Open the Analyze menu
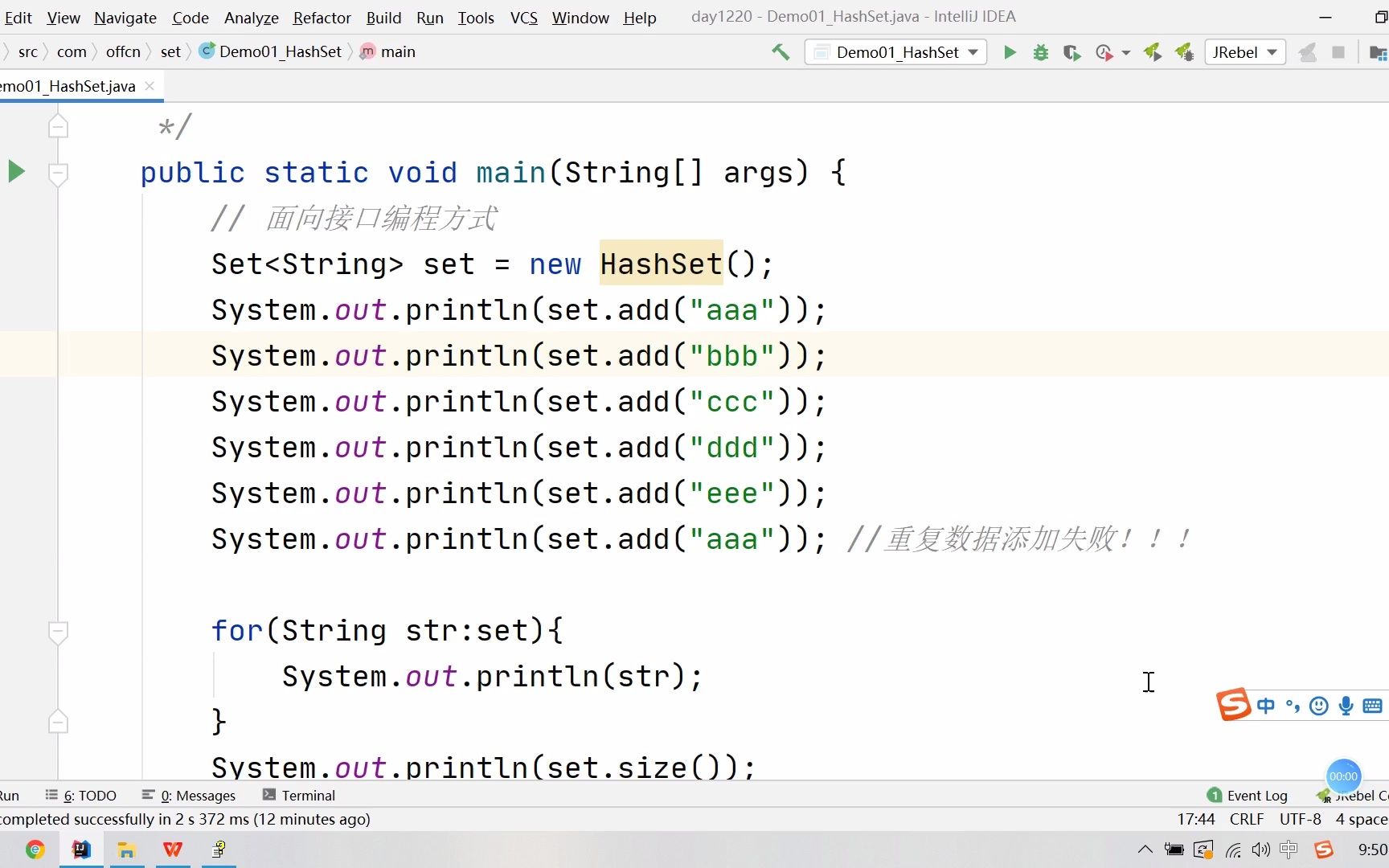This screenshot has width=1389, height=868. (252, 18)
